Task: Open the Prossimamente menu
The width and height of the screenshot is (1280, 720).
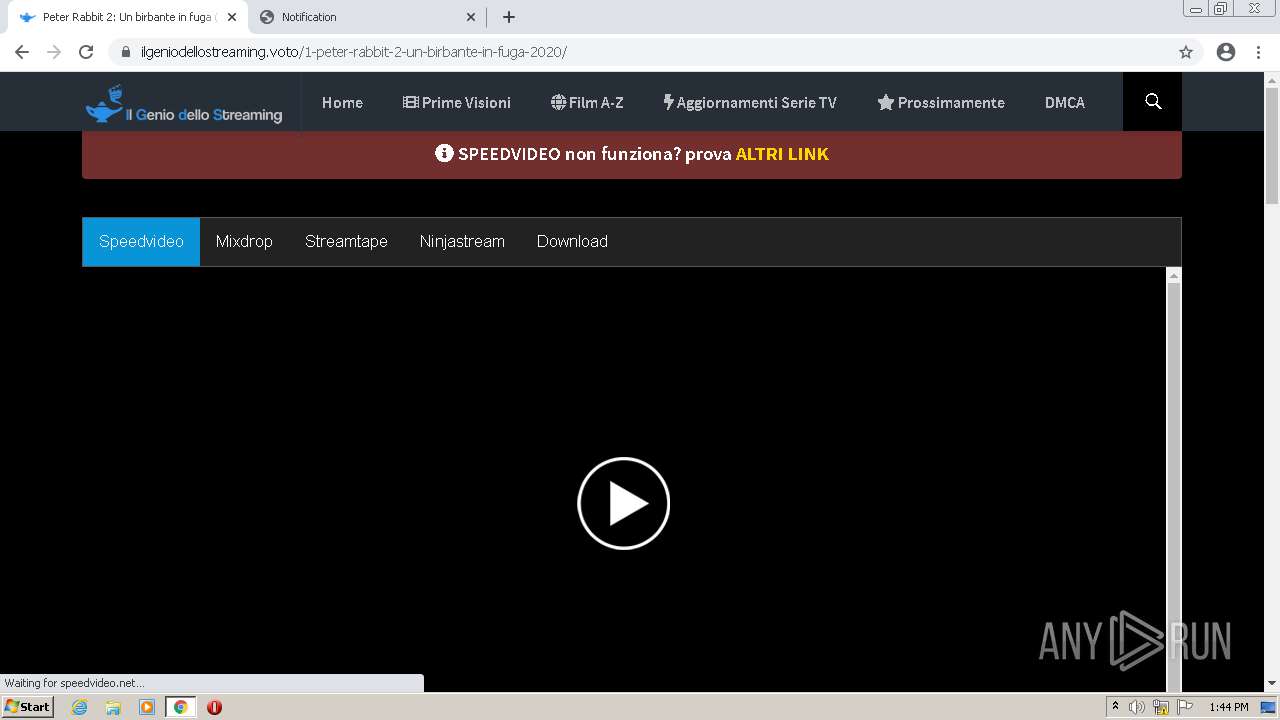Action: [x=941, y=102]
